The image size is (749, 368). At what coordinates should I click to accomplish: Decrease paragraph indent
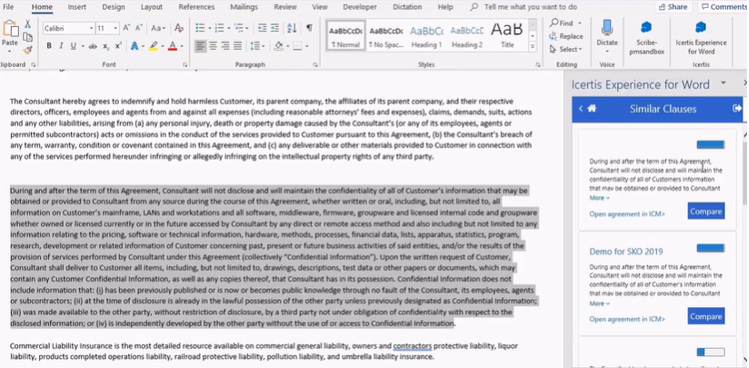tap(262, 28)
